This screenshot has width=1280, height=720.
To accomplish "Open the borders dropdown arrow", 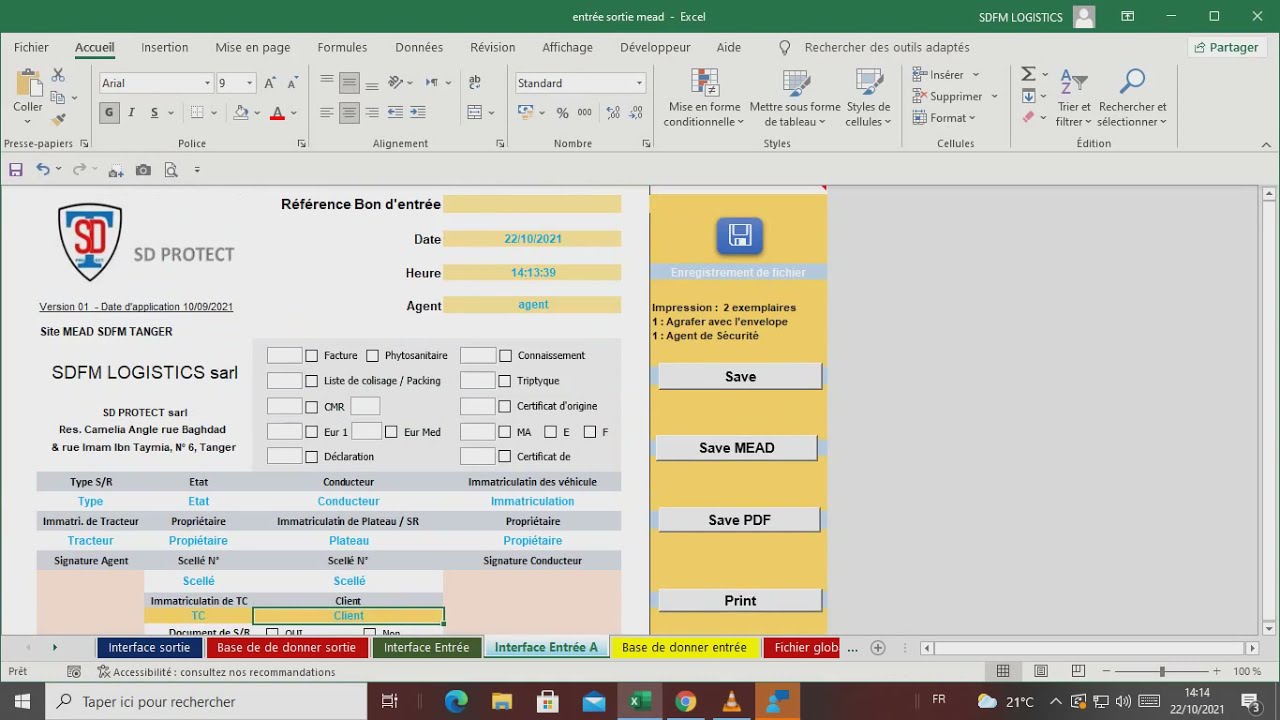I will [215, 113].
